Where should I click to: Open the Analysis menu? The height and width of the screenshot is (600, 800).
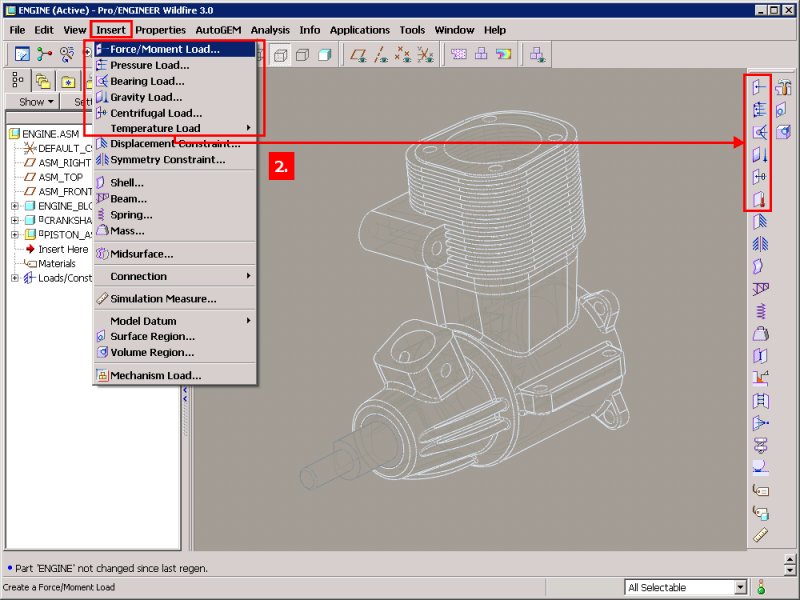(270, 30)
